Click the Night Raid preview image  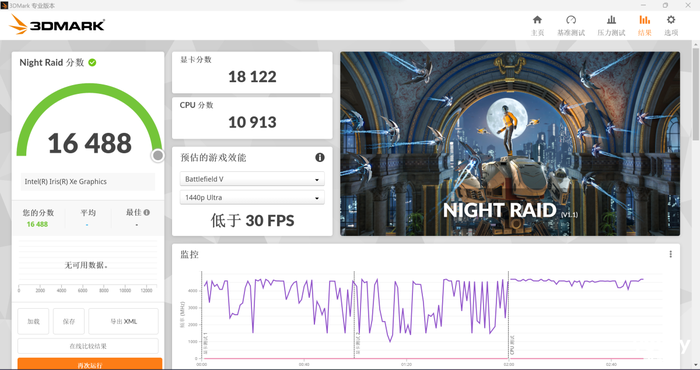click(510, 144)
